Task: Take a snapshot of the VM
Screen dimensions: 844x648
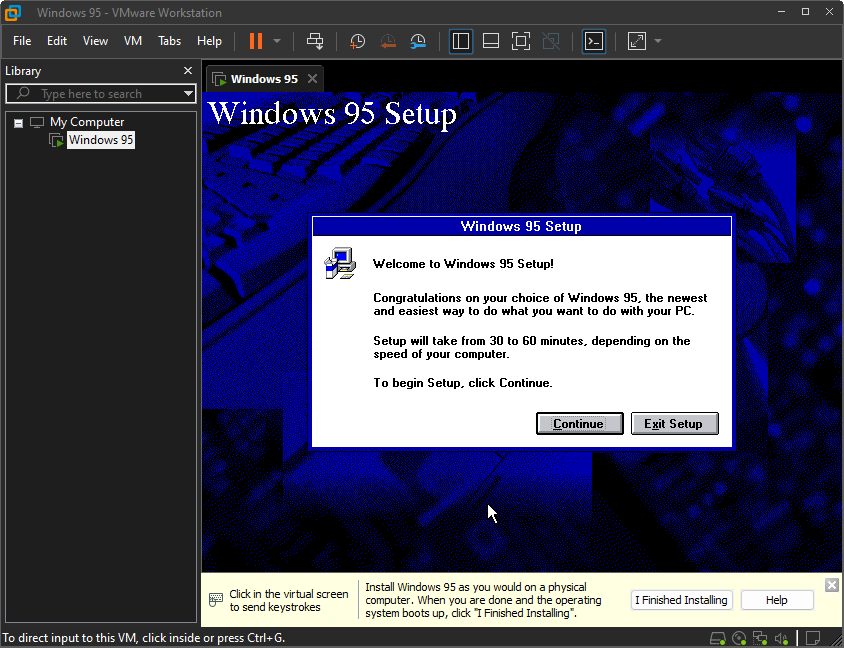Action: coord(357,41)
